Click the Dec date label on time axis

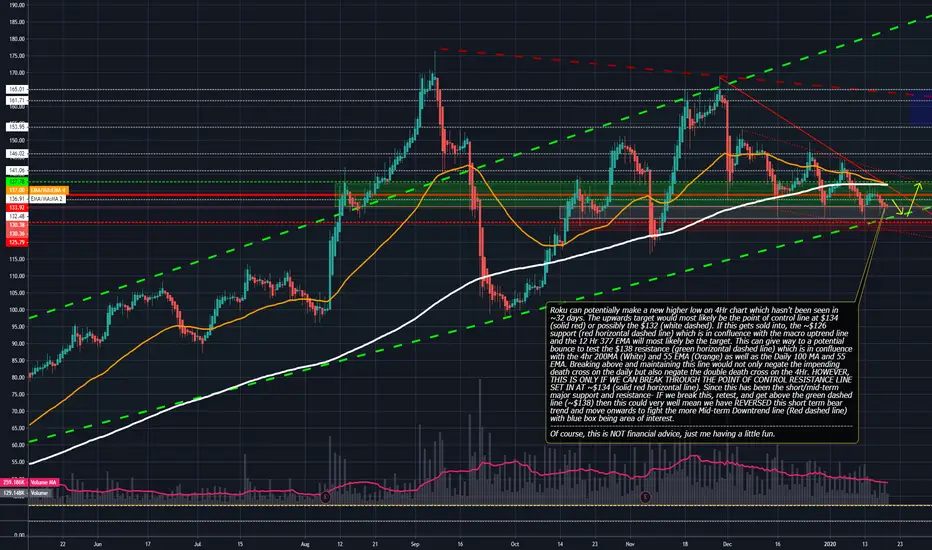coord(727,543)
